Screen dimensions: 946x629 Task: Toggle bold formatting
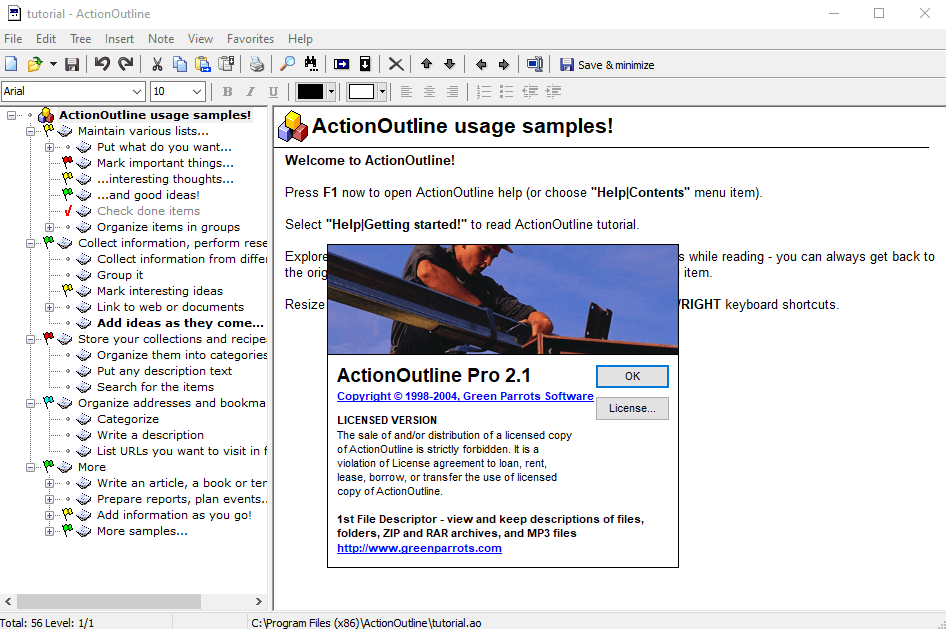[227, 92]
